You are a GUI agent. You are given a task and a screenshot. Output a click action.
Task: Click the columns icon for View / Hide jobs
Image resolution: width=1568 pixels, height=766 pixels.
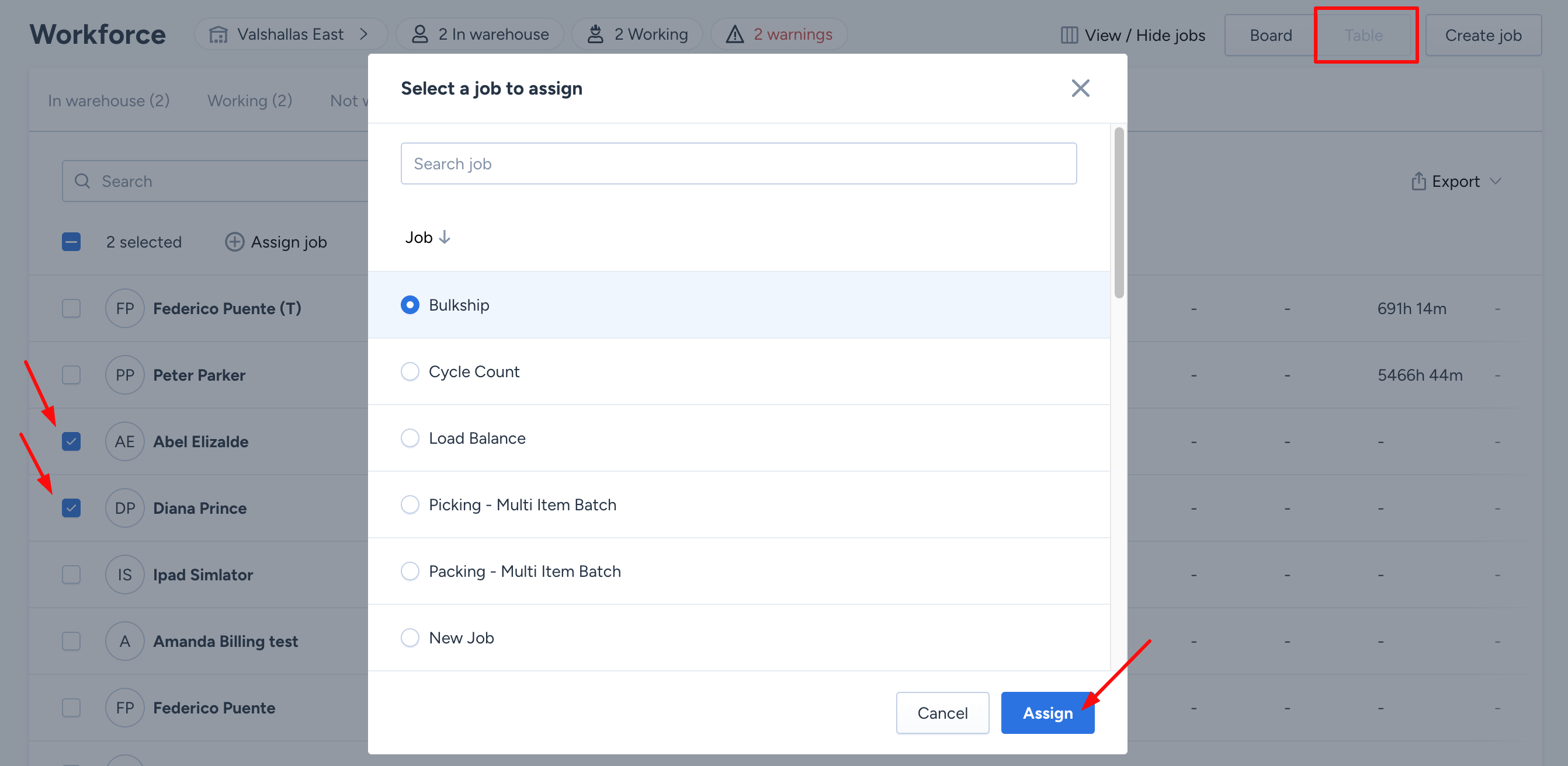[1069, 35]
